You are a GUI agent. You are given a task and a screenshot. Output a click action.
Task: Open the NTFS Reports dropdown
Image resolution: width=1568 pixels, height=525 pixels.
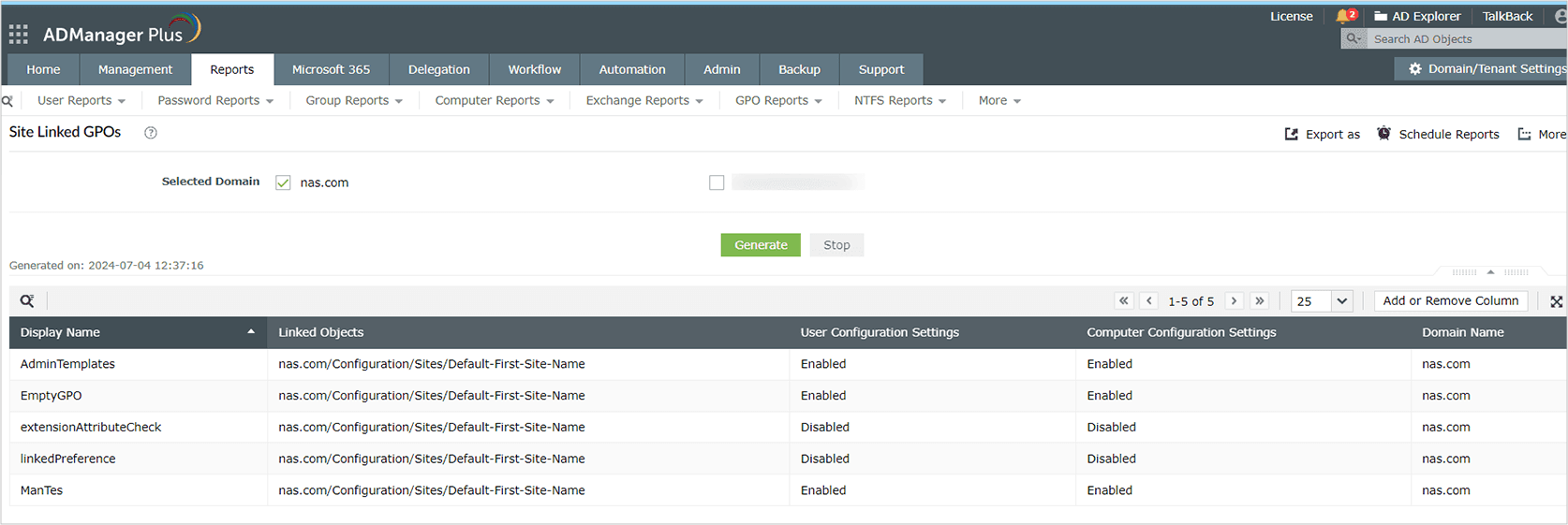click(x=899, y=100)
